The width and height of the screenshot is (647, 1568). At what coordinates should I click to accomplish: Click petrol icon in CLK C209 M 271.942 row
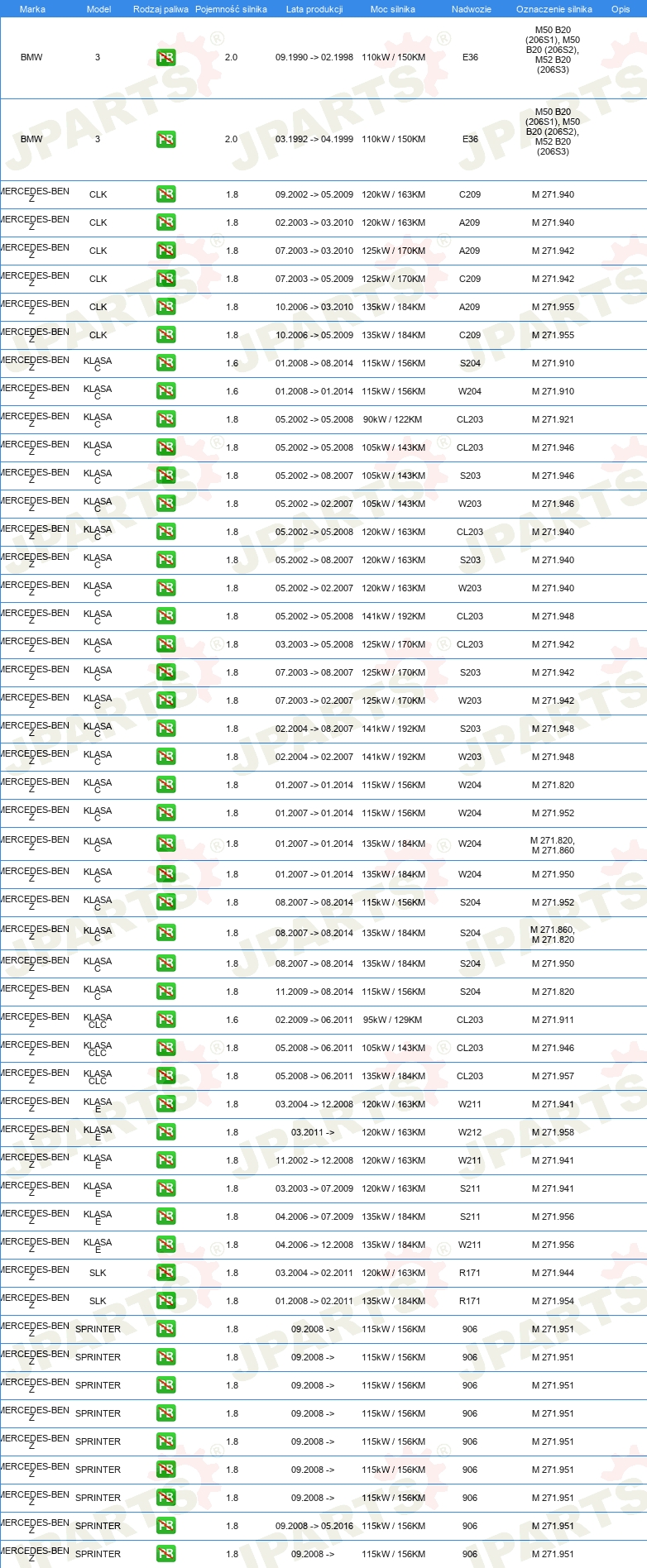[165, 279]
